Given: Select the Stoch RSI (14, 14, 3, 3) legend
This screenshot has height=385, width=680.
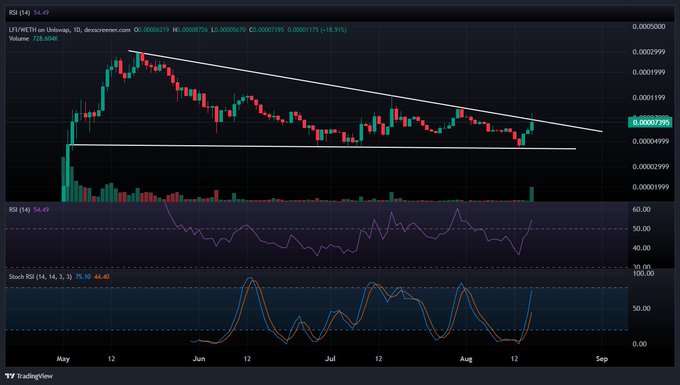Looking at the screenshot, I should (40, 277).
